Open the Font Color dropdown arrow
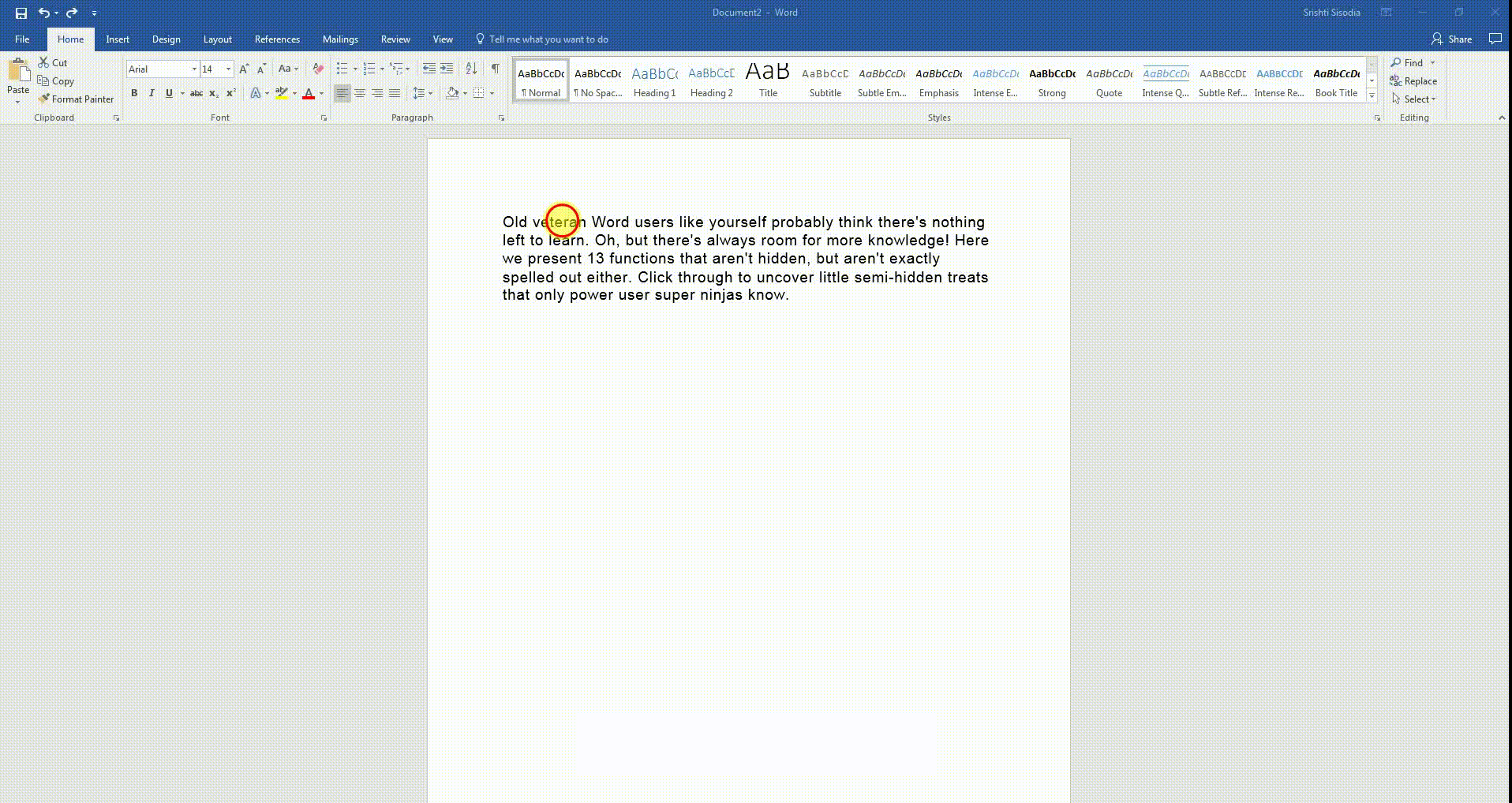This screenshot has width=1512, height=803. 321,93
